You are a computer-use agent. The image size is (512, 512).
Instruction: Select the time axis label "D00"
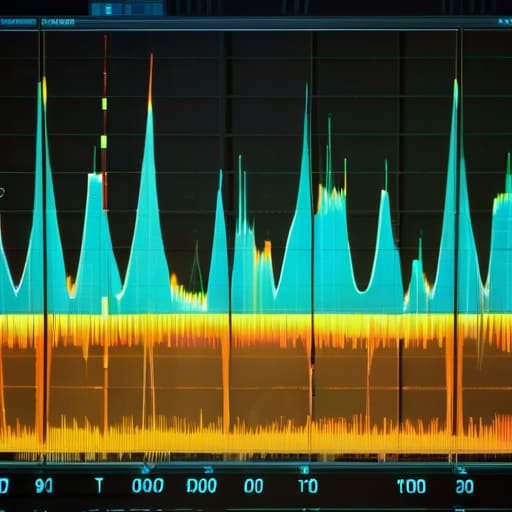click(x=202, y=486)
